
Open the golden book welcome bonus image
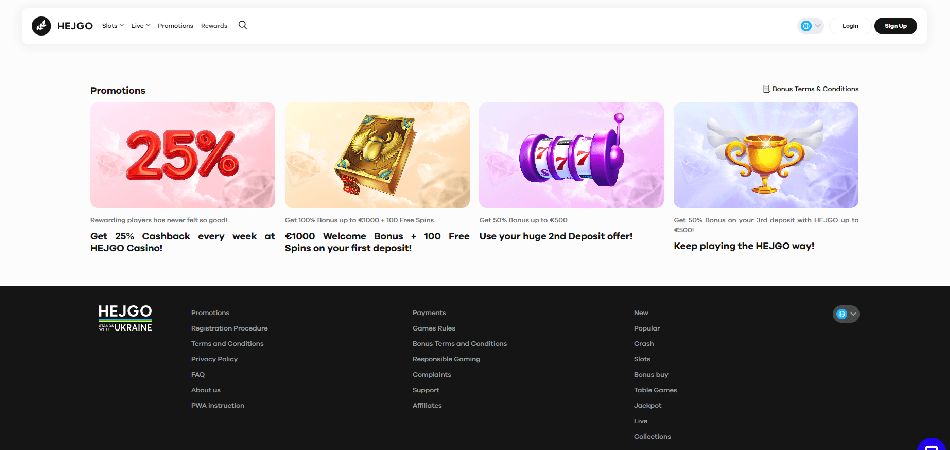click(377, 155)
